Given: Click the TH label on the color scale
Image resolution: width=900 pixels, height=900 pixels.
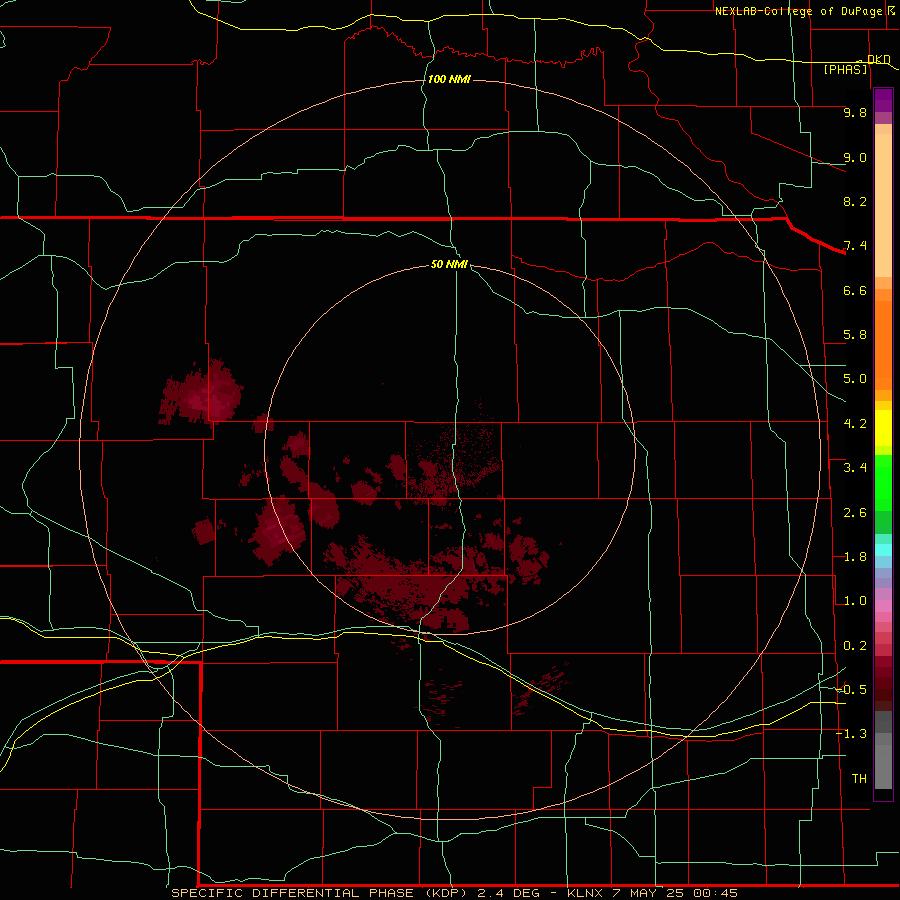Looking at the screenshot, I should (859, 778).
